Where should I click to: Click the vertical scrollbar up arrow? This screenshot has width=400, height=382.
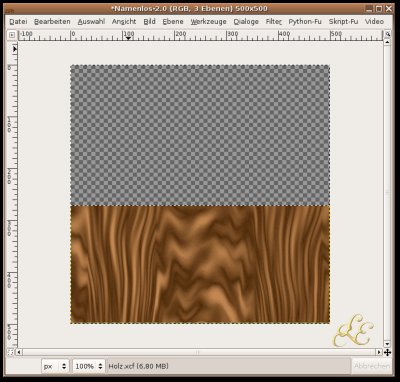click(x=387, y=42)
